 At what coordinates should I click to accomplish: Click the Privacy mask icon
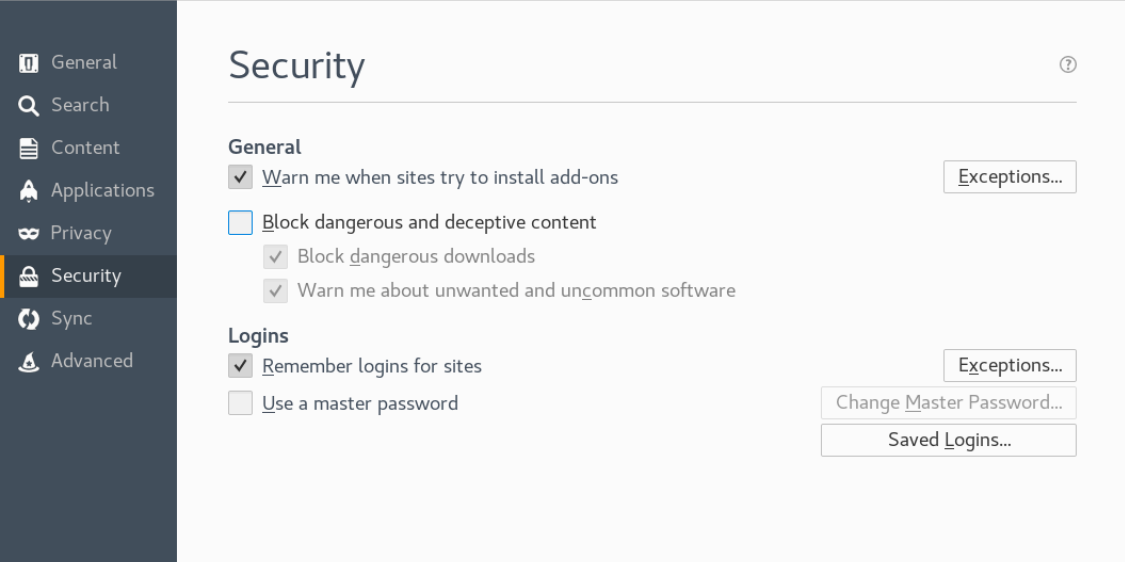[28, 234]
